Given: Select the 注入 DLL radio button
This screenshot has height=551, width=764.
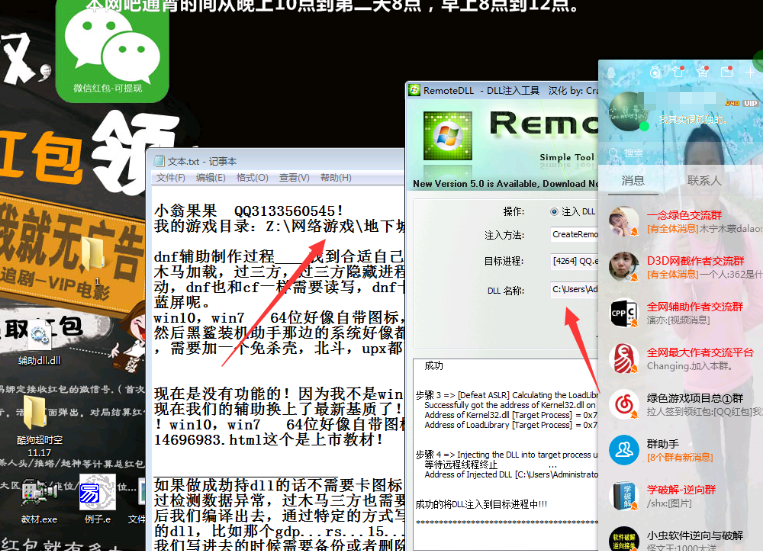Looking at the screenshot, I should (554, 211).
